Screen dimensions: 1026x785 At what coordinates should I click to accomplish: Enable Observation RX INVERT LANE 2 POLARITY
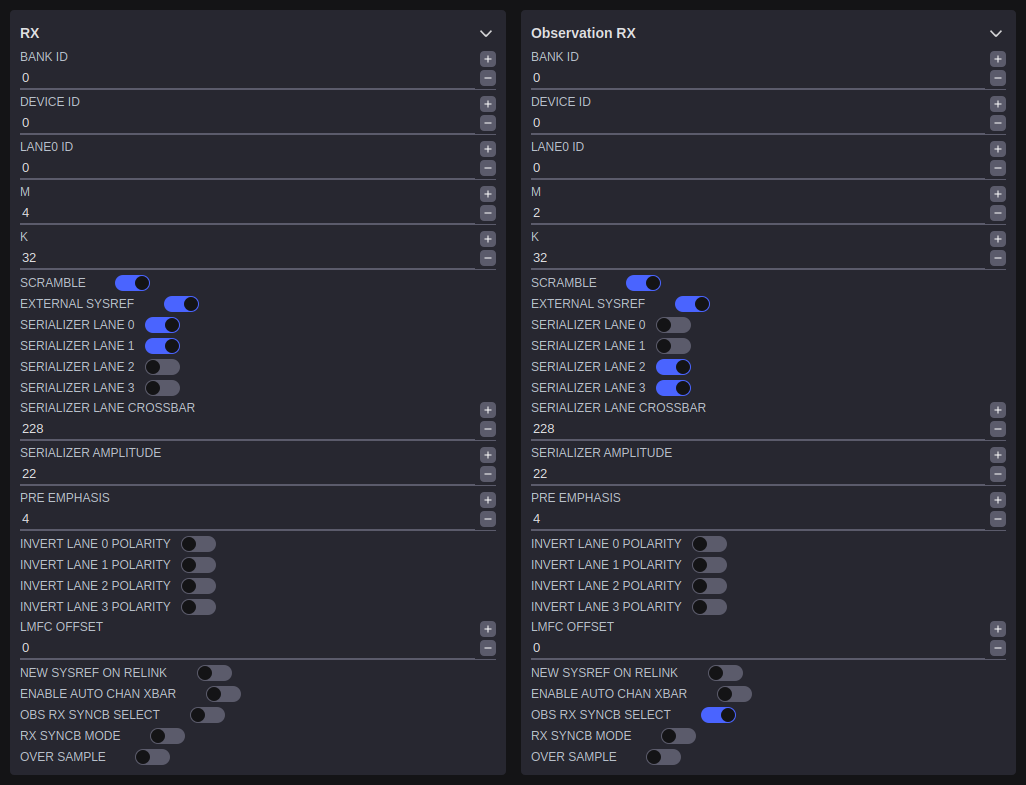[x=709, y=586]
